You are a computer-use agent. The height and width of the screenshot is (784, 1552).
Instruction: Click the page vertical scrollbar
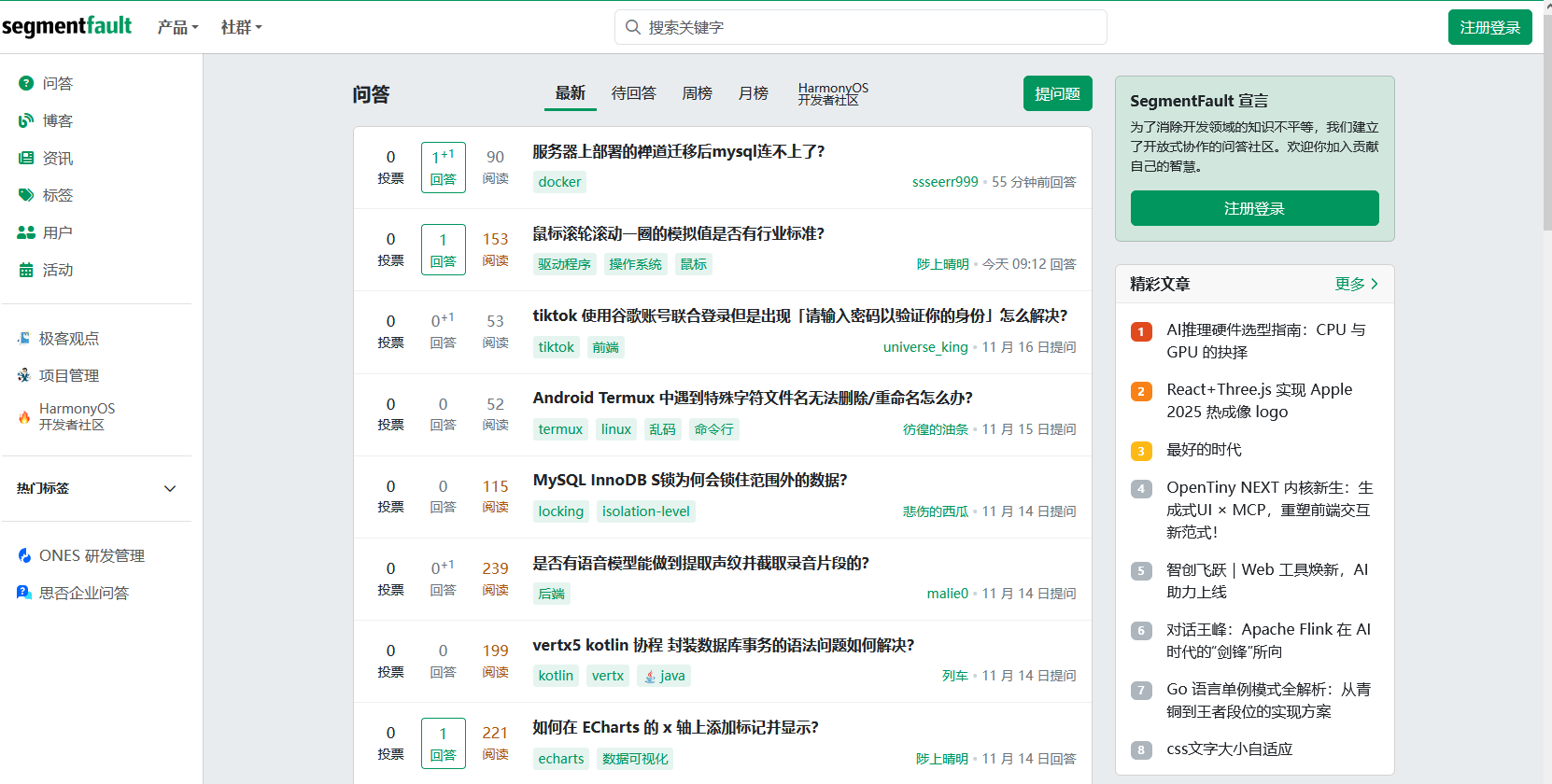click(x=1547, y=121)
